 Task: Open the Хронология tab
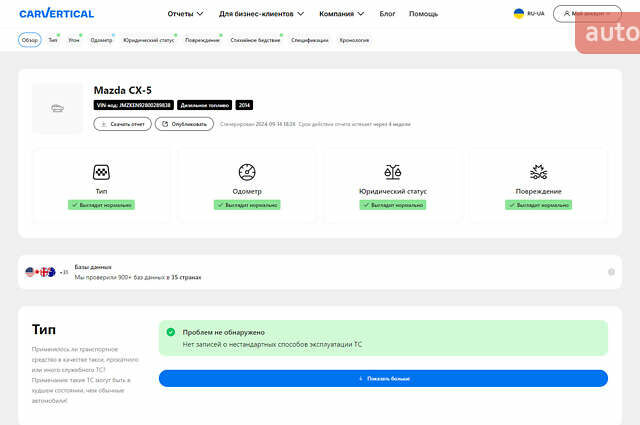(354, 40)
